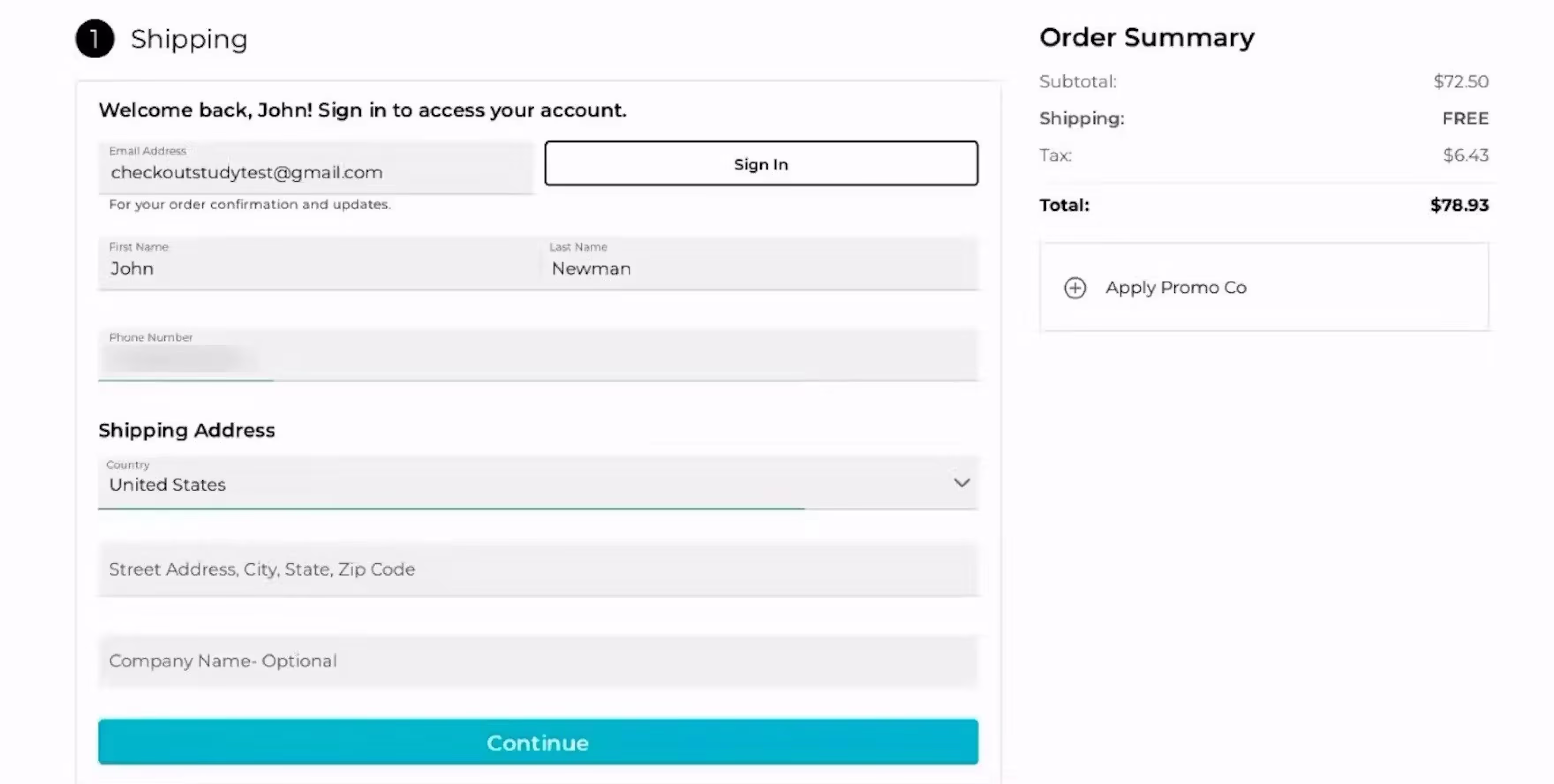Click the $78.93 total amount
This screenshot has width=1554, height=784.
[x=1459, y=205]
